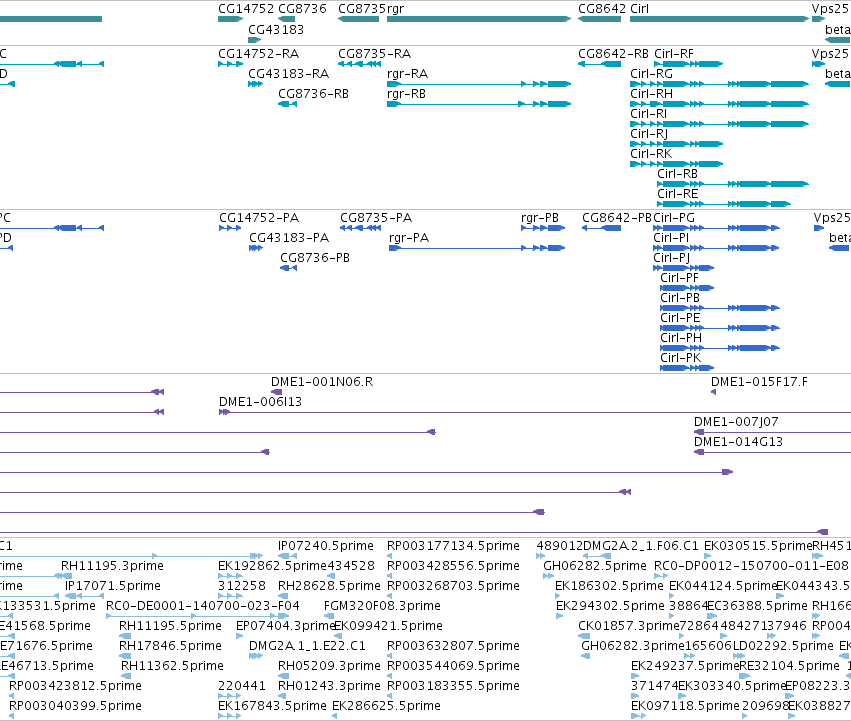Select Cirl-PJ protein label

(672, 258)
